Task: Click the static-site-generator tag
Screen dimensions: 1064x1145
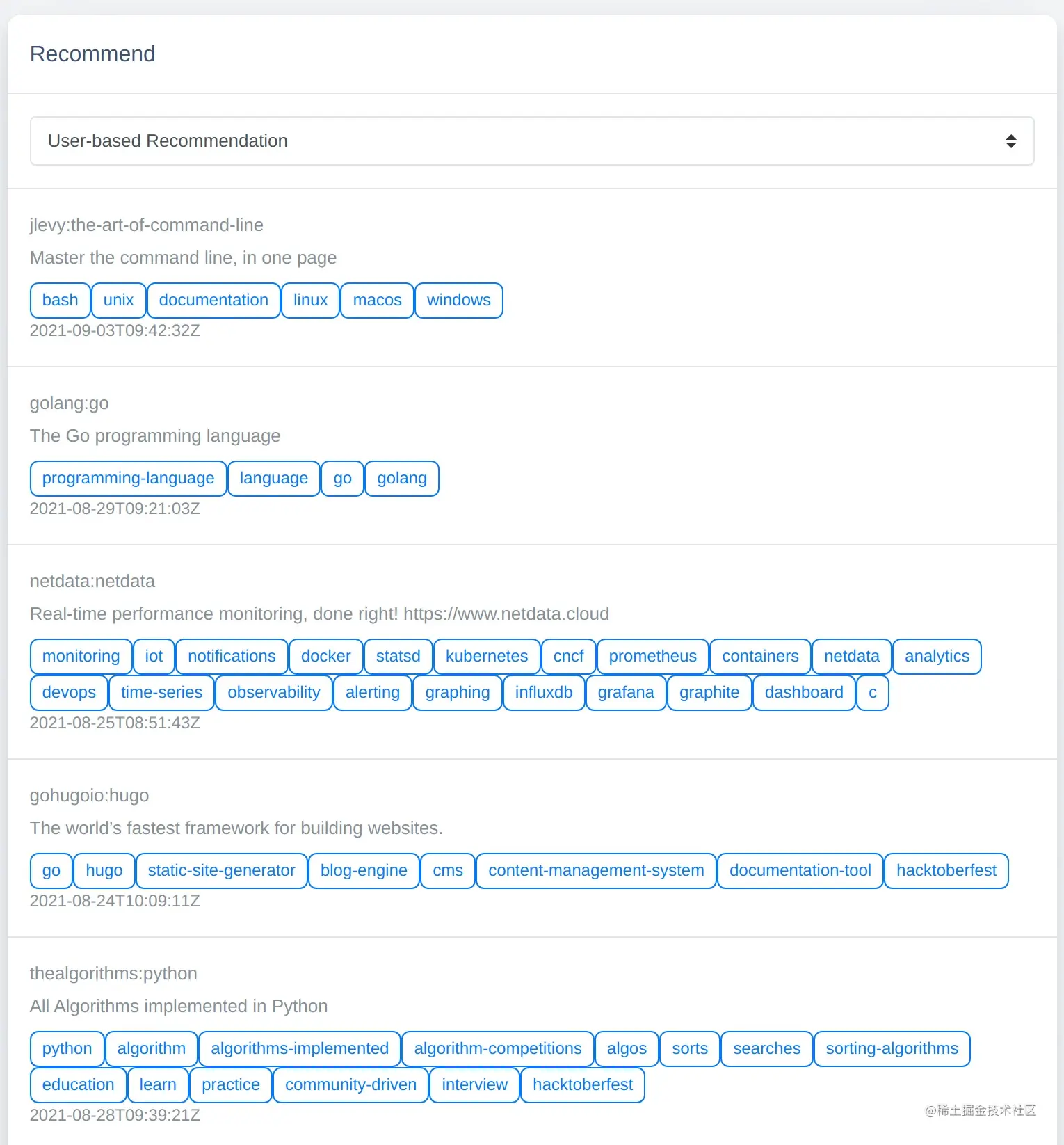Action: point(221,871)
